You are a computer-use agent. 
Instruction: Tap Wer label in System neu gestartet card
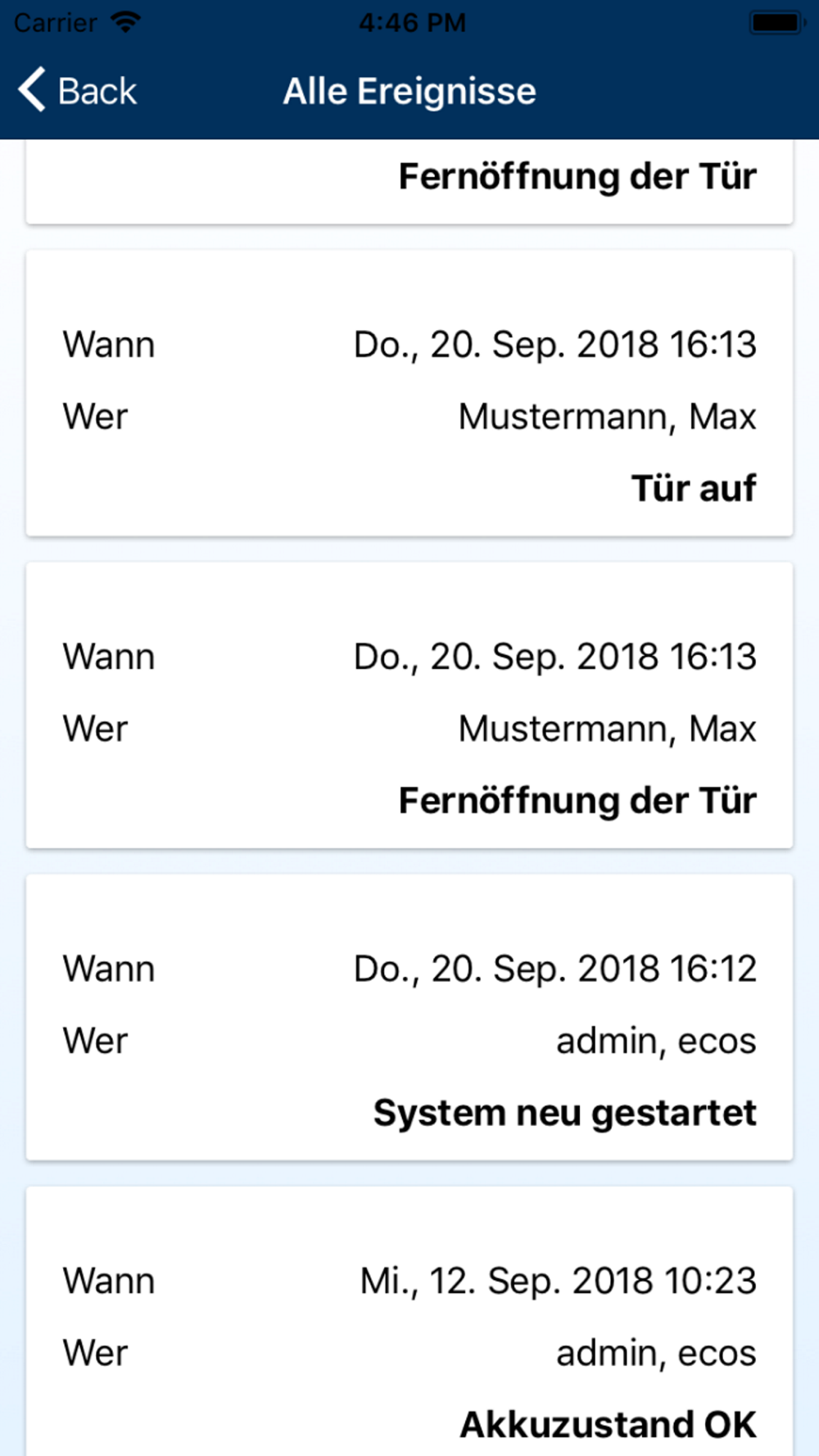click(x=96, y=1041)
